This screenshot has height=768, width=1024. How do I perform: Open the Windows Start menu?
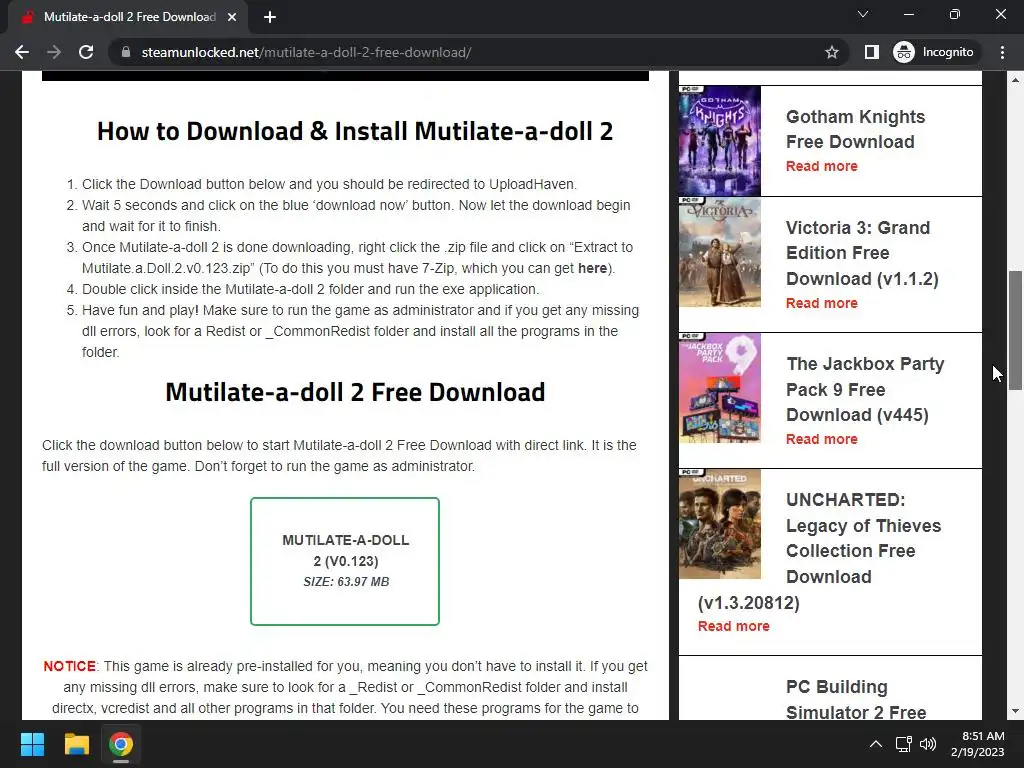click(x=32, y=744)
